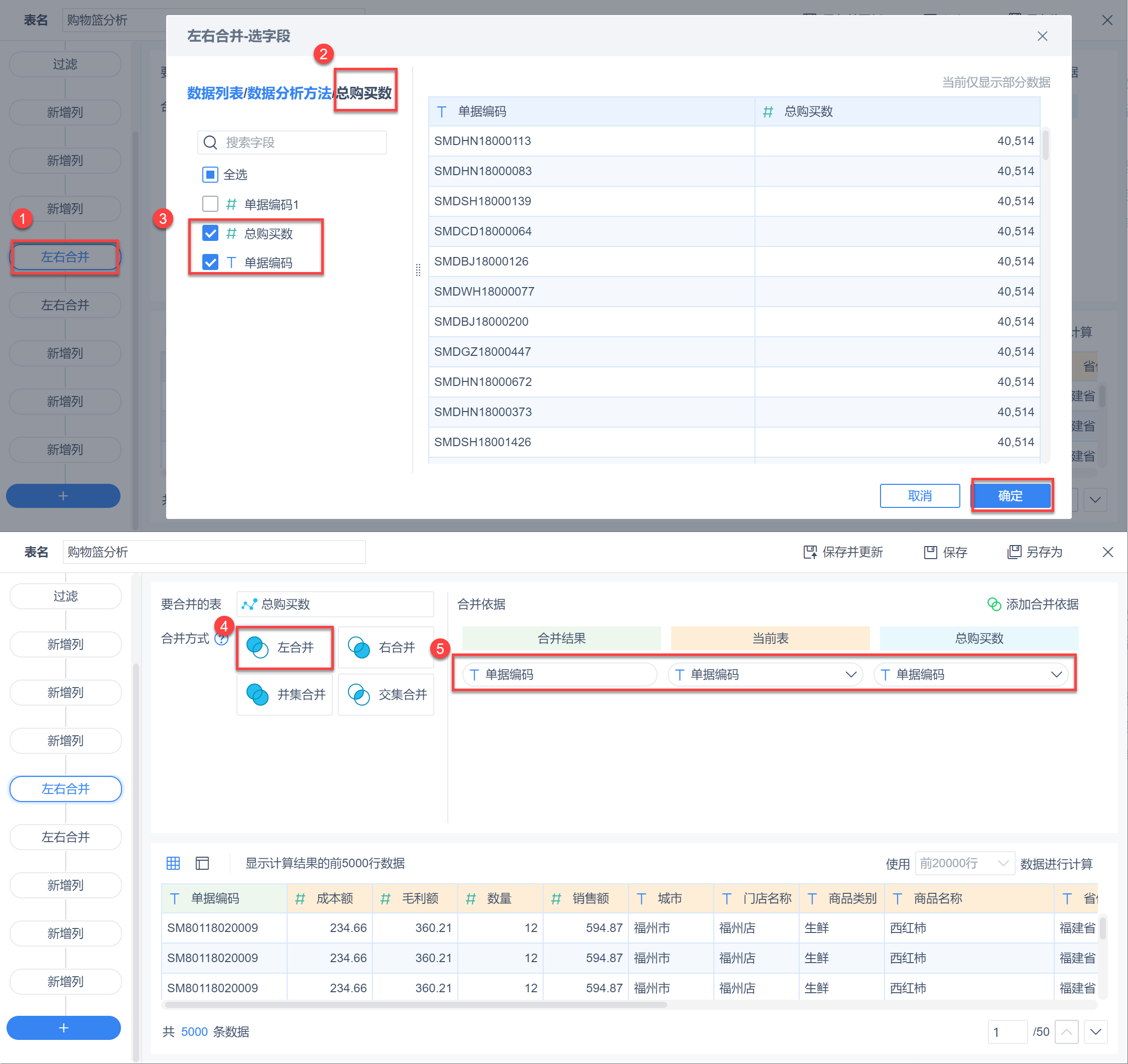Image resolution: width=1128 pixels, height=1064 pixels.
Task: Click the 确定 button
Action: pos(1010,496)
